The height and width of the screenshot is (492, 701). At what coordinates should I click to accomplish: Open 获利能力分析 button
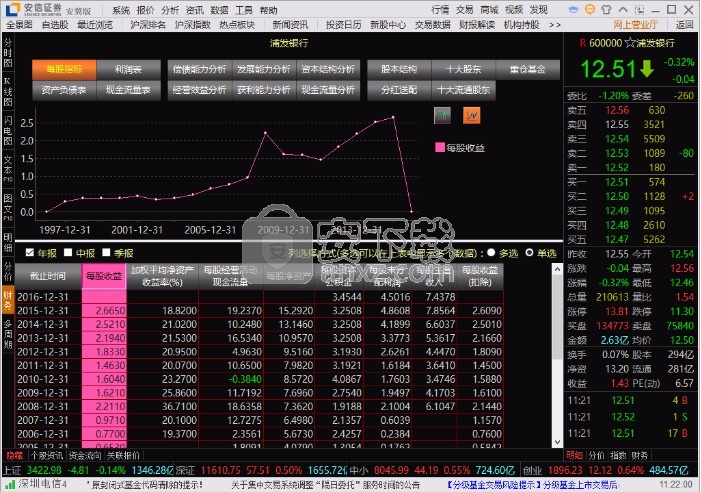click(264, 90)
